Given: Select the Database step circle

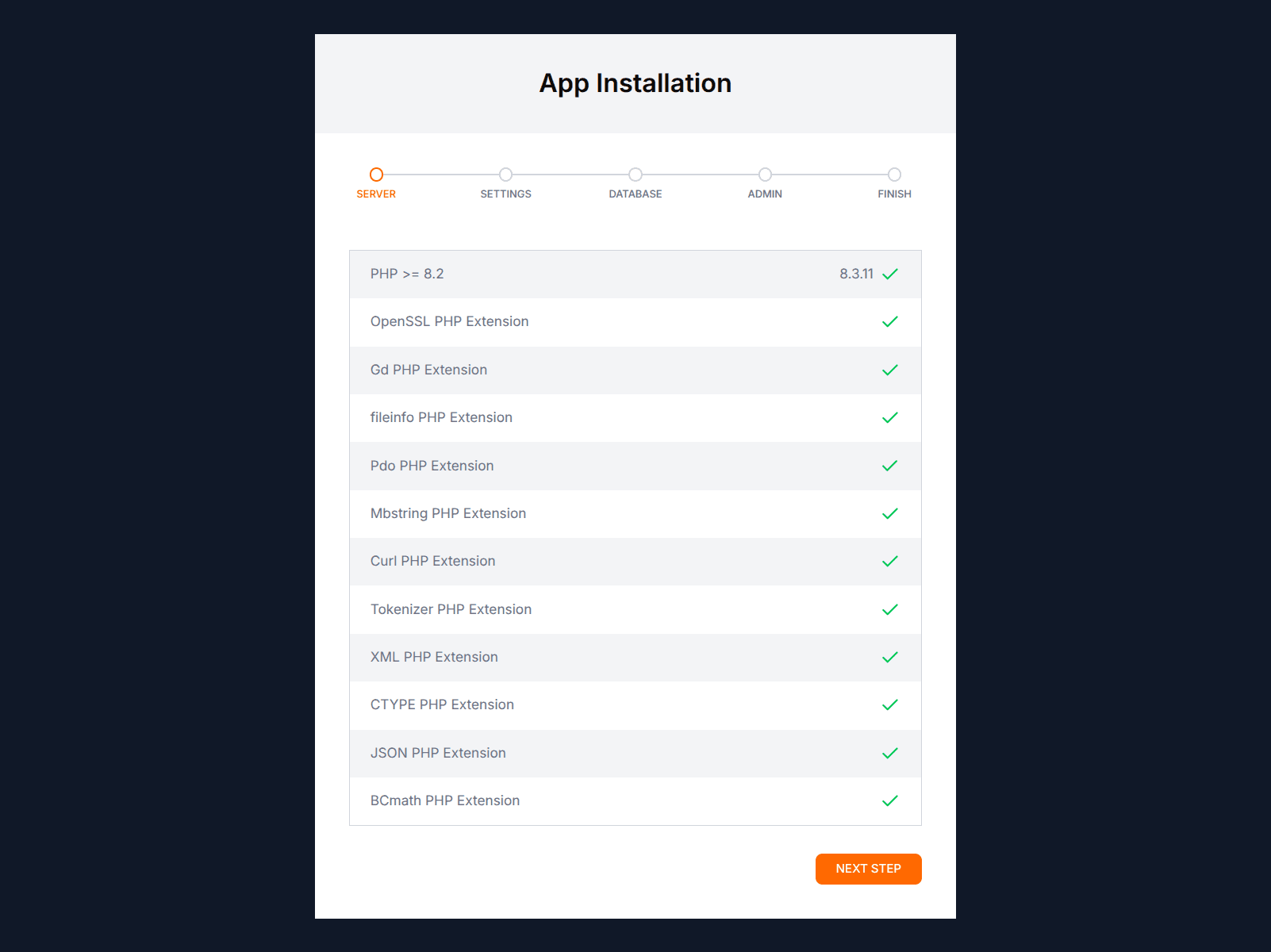Looking at the screenshot, I should [635, 175].
